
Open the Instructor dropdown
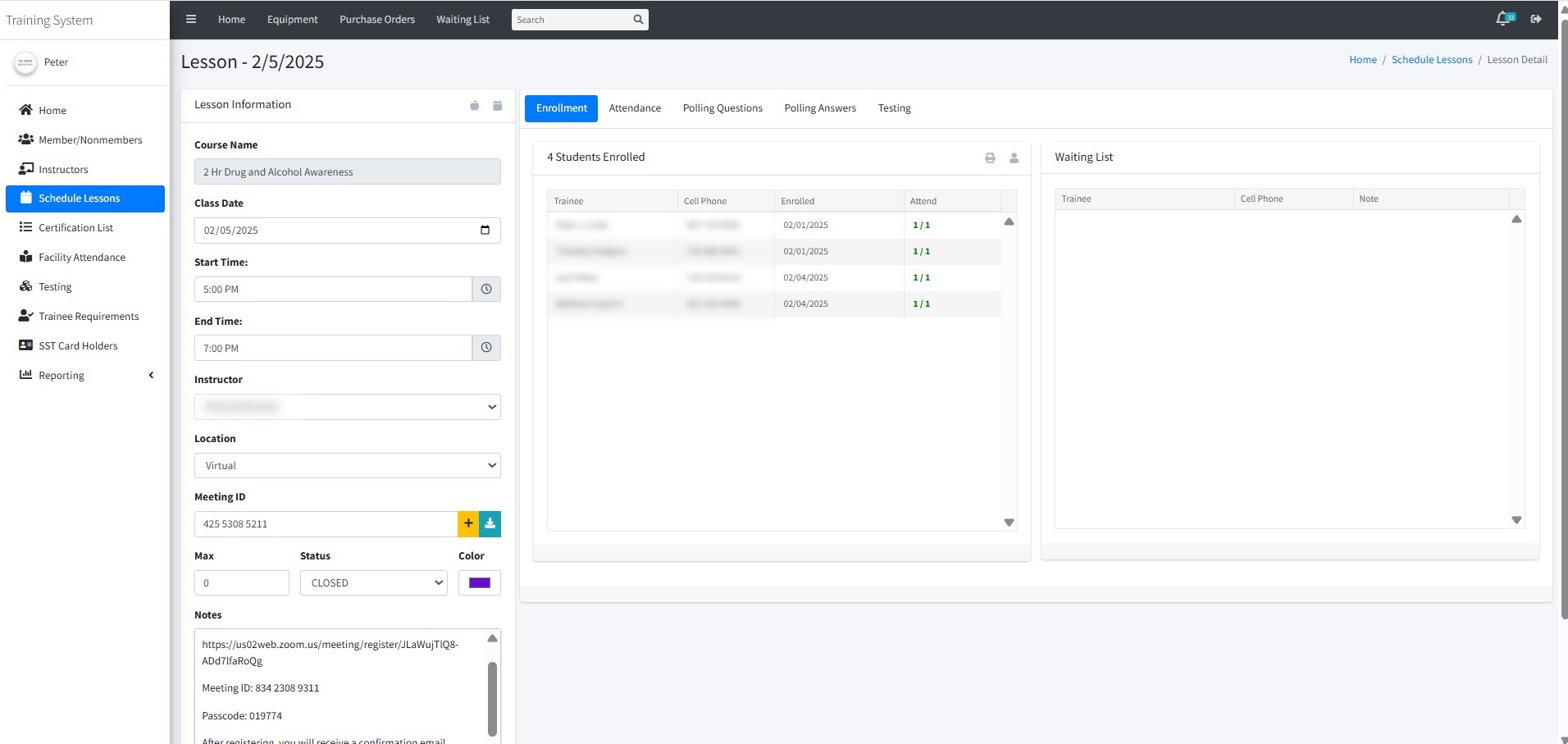click(347, 407)
